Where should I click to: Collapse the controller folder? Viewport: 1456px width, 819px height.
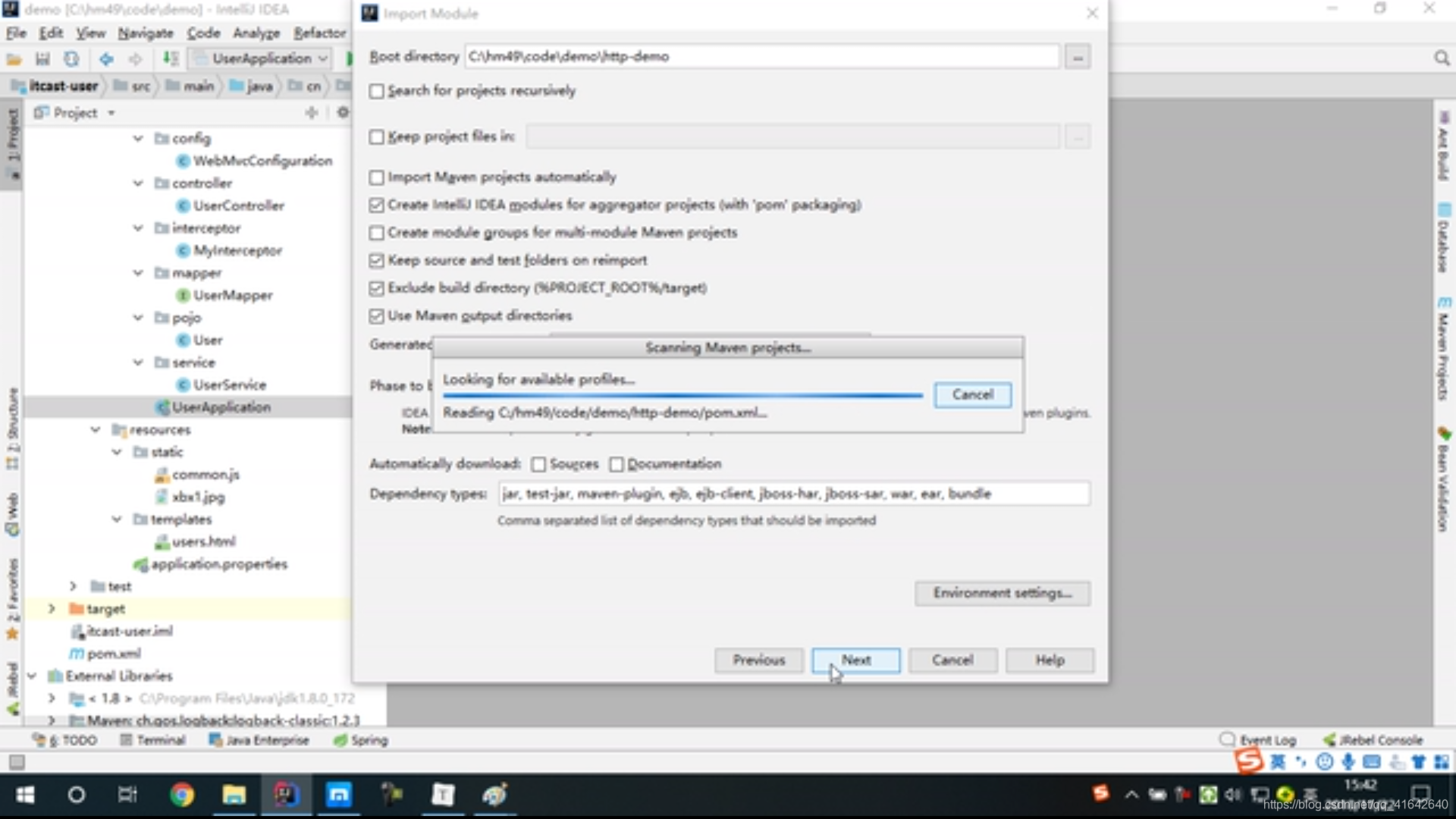138,184
